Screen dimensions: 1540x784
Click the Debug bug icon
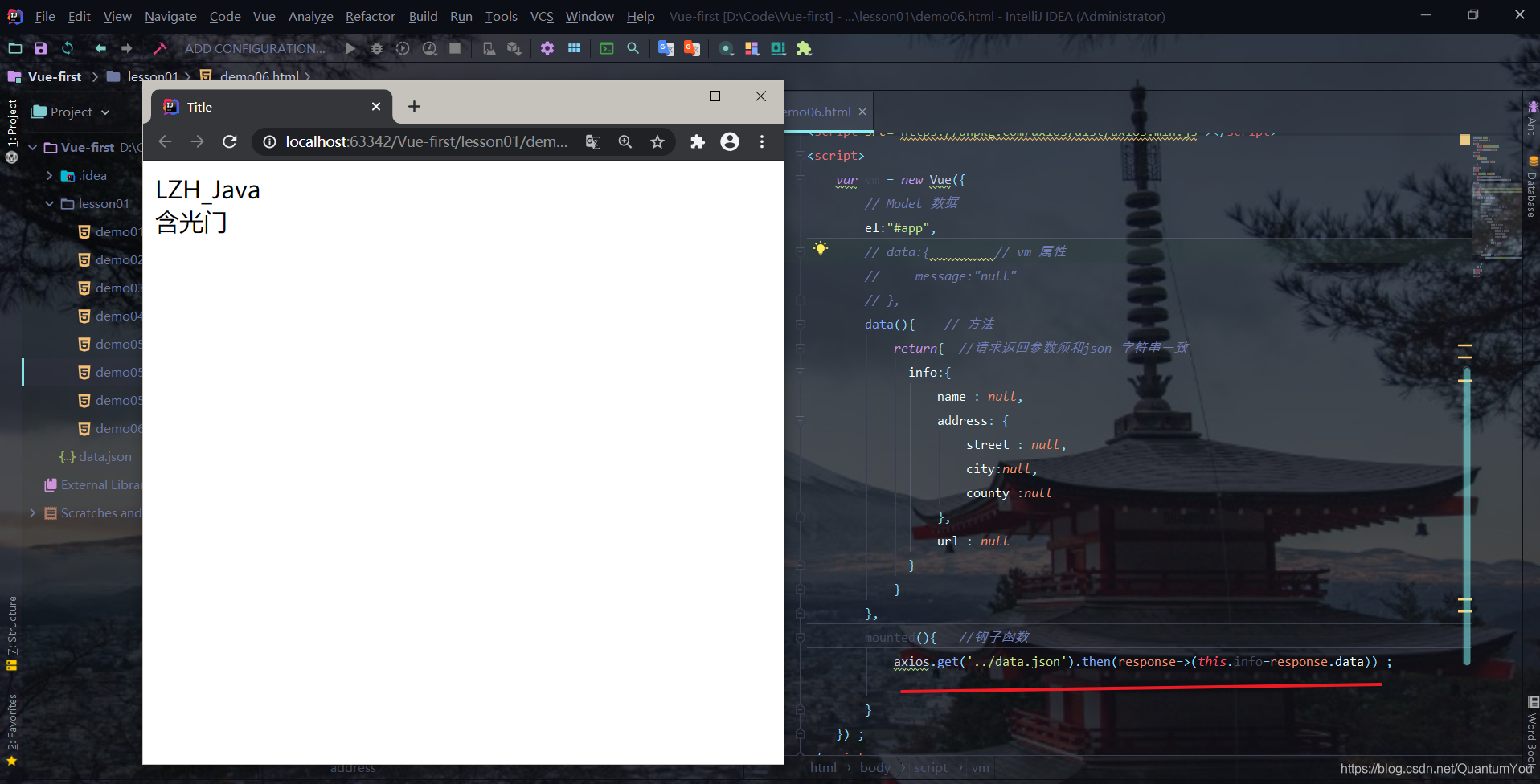point(376,48)
